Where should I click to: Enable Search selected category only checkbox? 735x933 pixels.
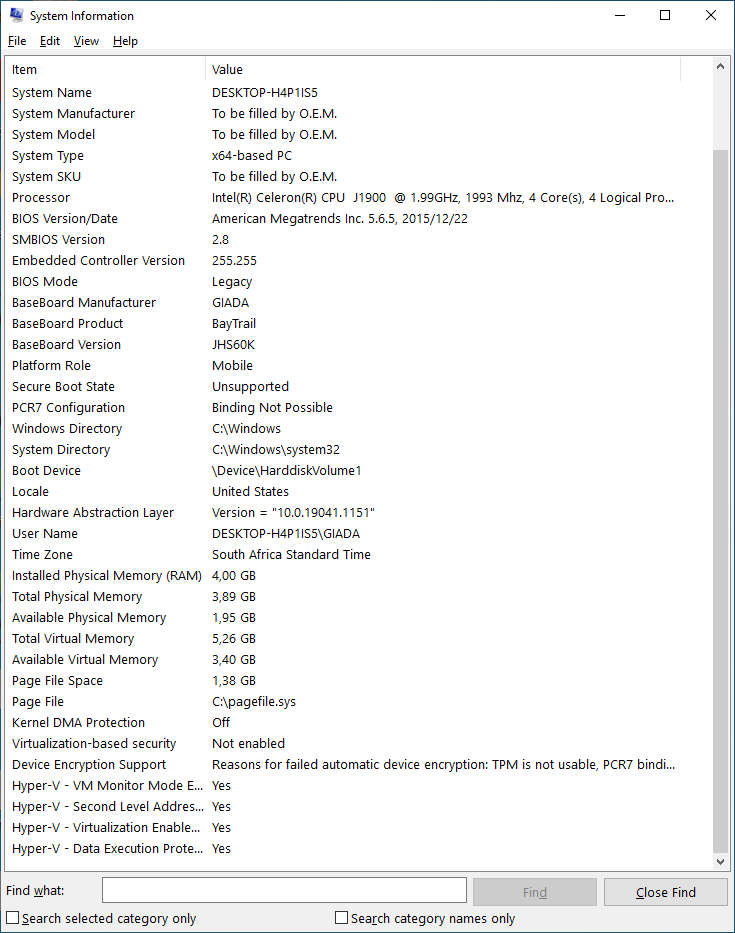point(13,918)
